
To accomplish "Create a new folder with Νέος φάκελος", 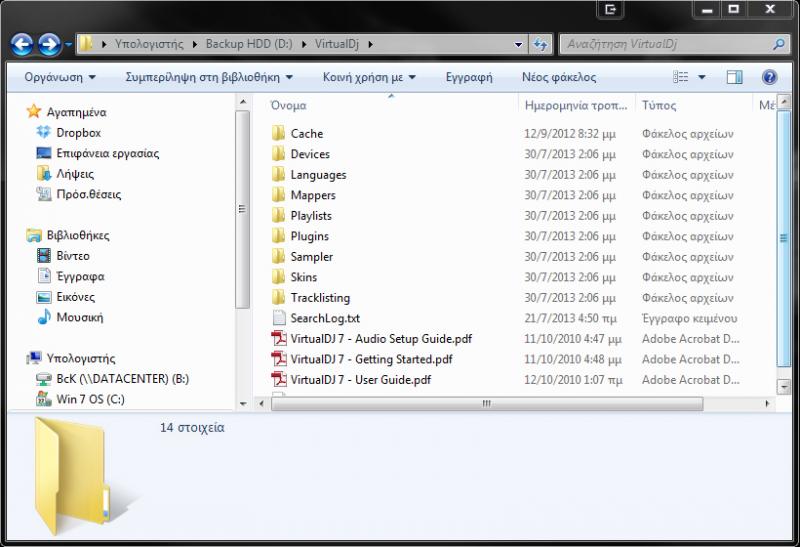I will click(x=559, y=77).
